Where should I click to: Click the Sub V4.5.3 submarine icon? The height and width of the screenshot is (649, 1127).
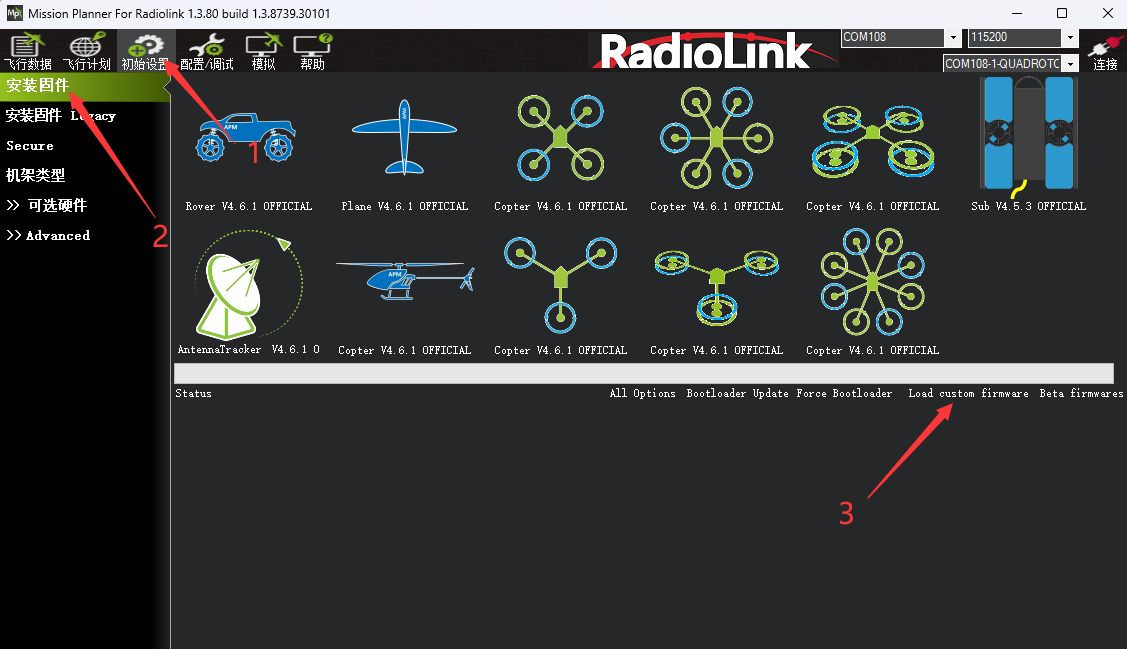[x=1028, y=137]
